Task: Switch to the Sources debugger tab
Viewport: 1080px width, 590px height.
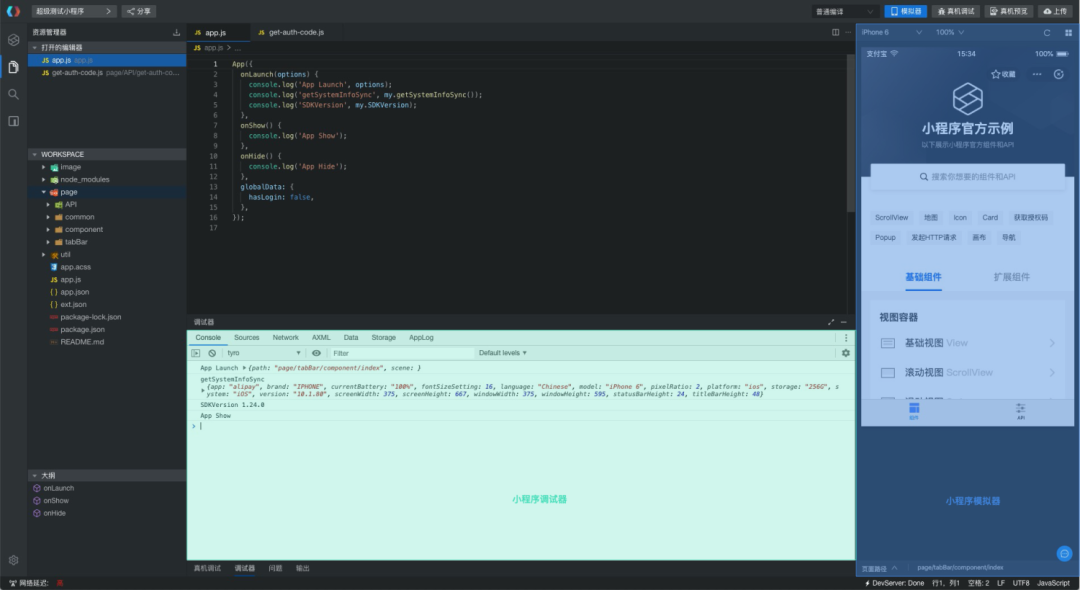Action: (247, 337)
